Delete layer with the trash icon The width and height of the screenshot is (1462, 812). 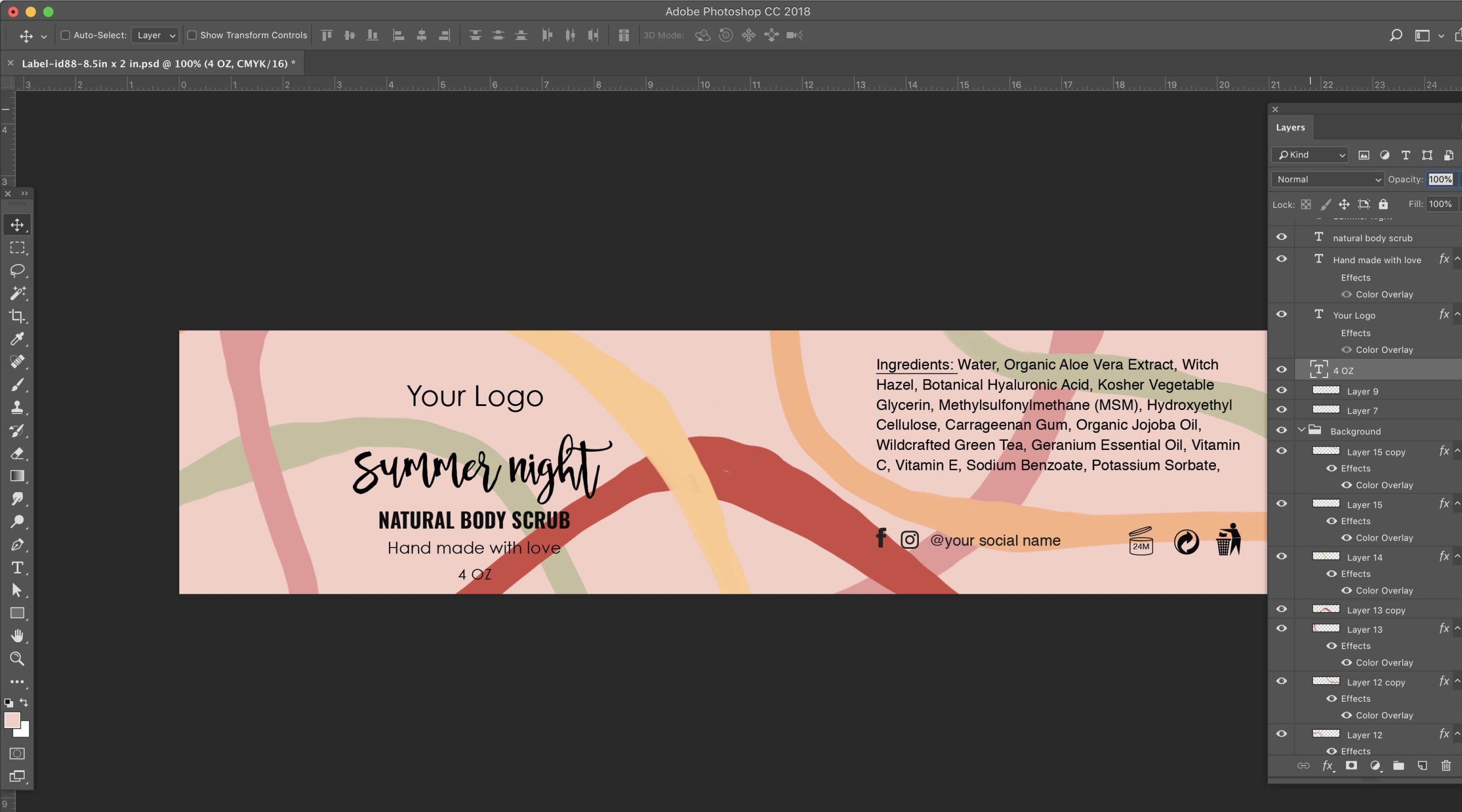(x=1446, y=766)
